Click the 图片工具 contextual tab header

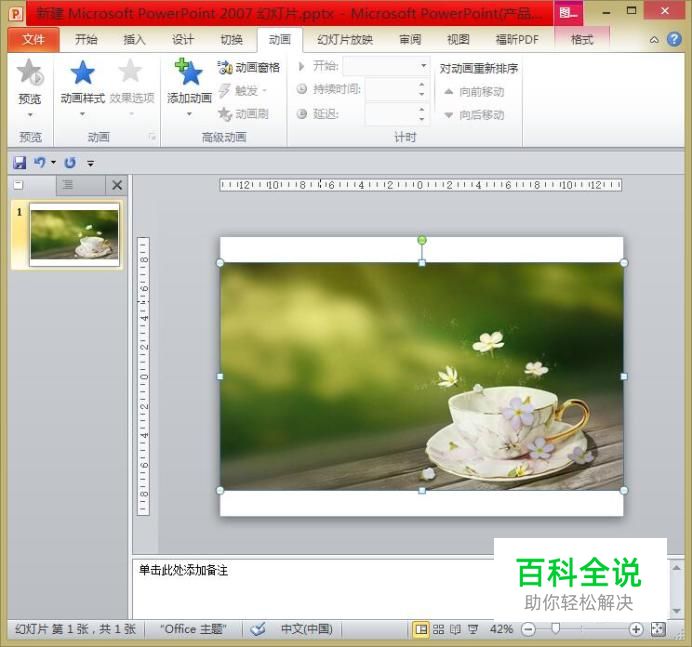point(568,13)
